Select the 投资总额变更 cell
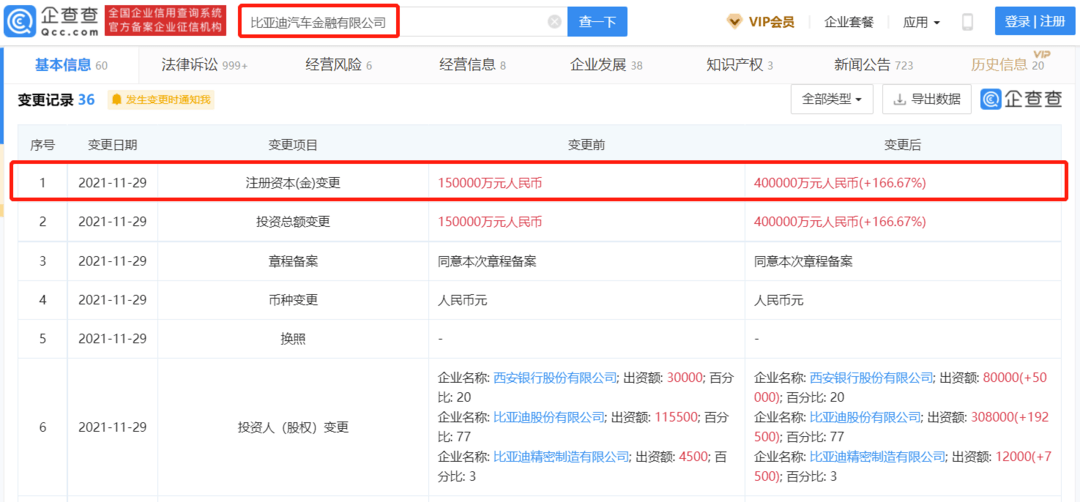Viewport: 1080px width, 502px height. 293,222
